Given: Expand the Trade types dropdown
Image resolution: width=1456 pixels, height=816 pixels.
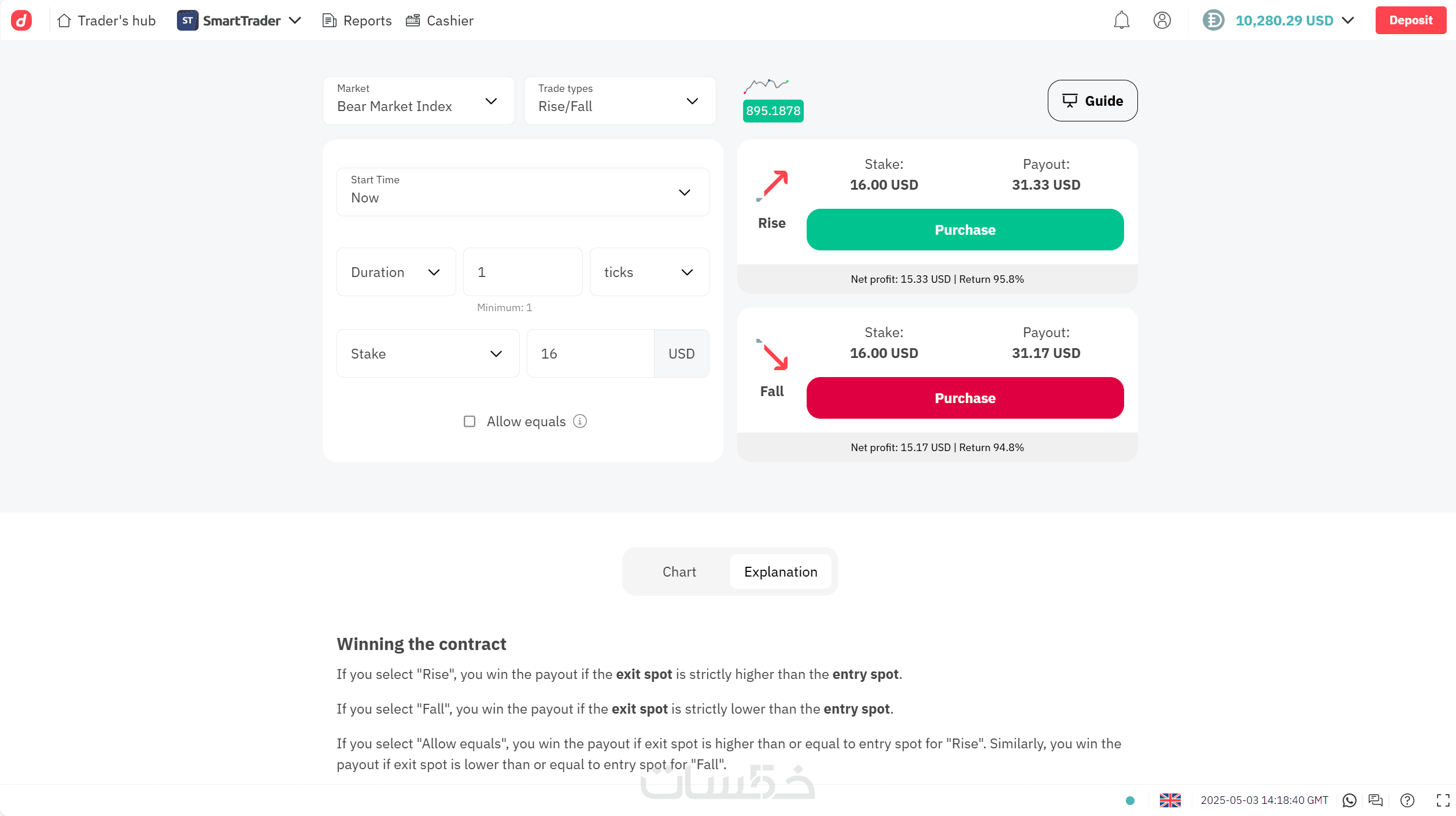Looking at the screenshot, I should (619, 101).
